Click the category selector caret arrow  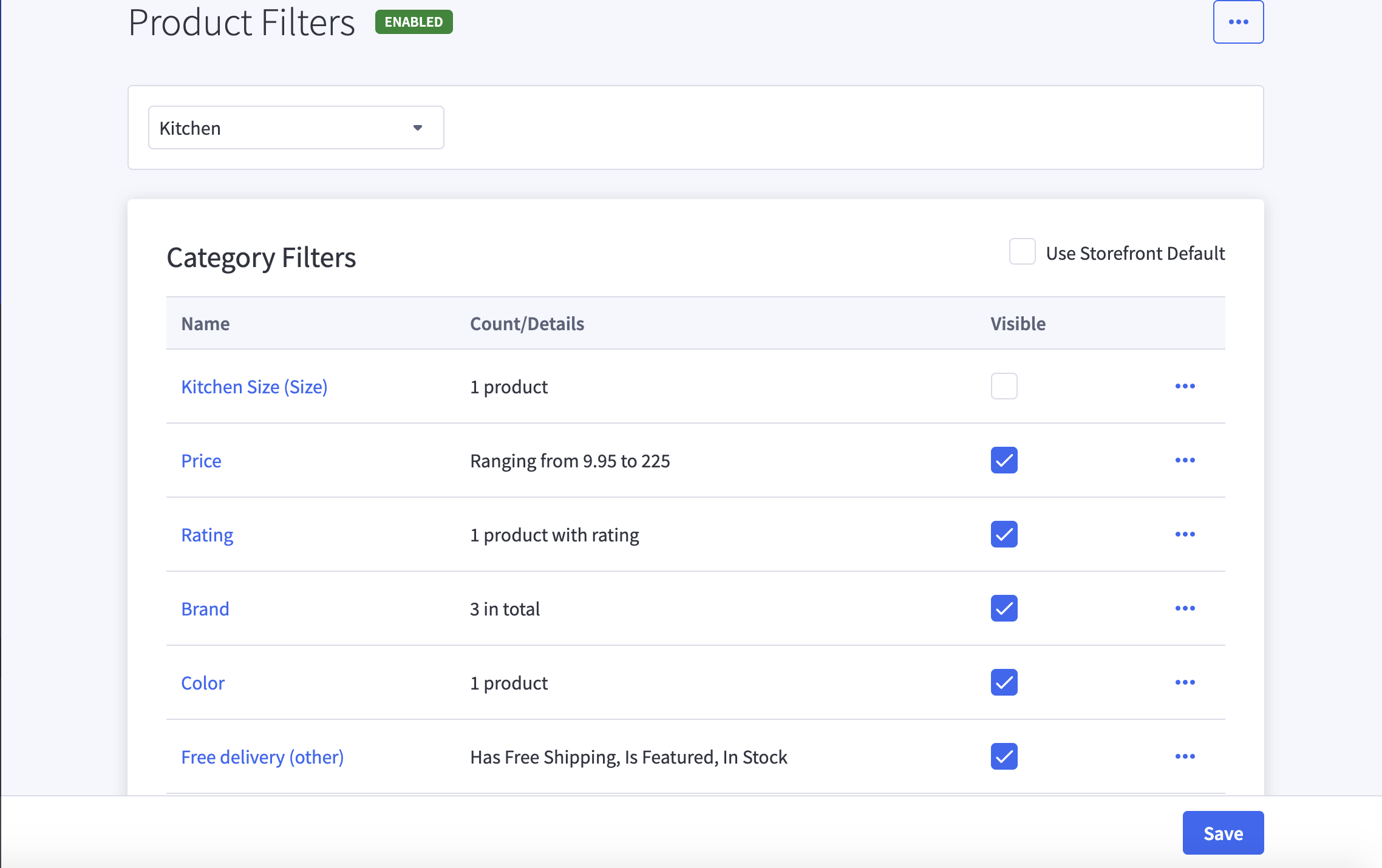click(418, 127)
